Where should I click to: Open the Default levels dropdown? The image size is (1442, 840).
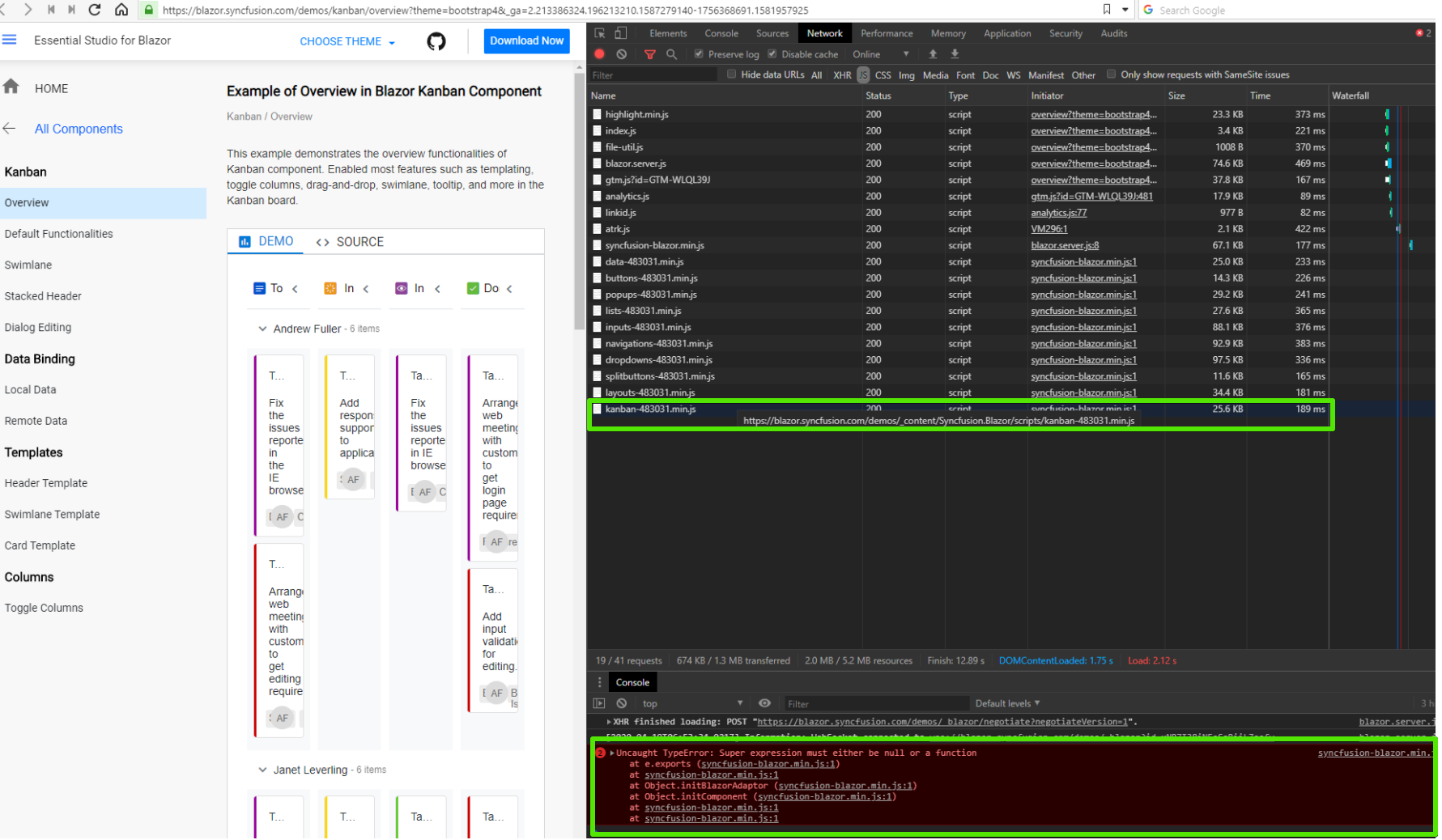tap(1007, 703)
